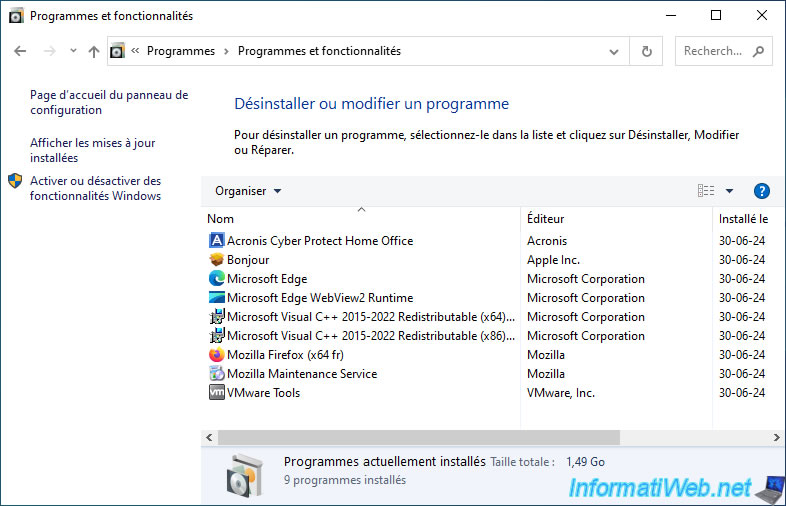The height and width of the screenshot is (506, 786).
Task: Click Programmes et fonctionnalités breadcrumb
Action: coord(319,51)
